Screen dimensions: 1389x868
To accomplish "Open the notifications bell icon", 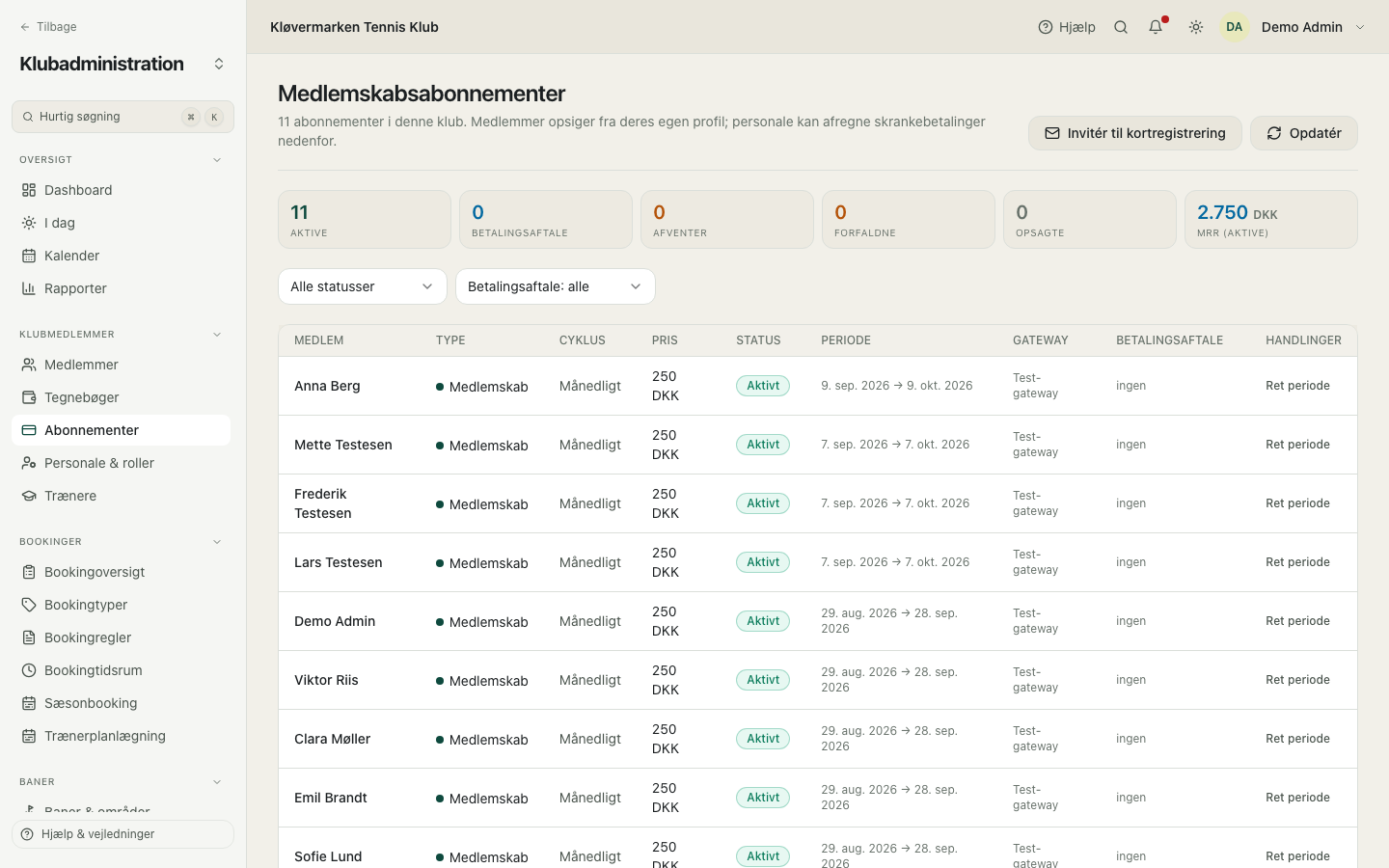I will coord(1156,27).
